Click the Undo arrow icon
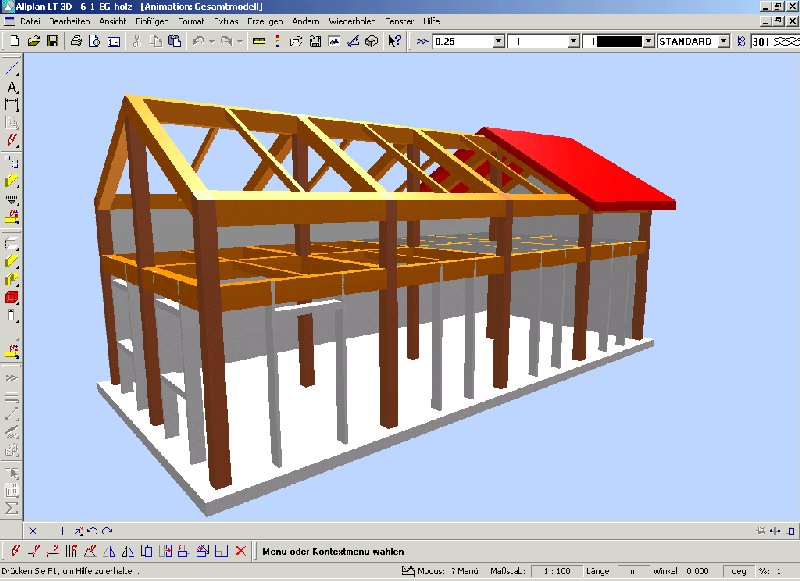 click(x=198, y=41)
